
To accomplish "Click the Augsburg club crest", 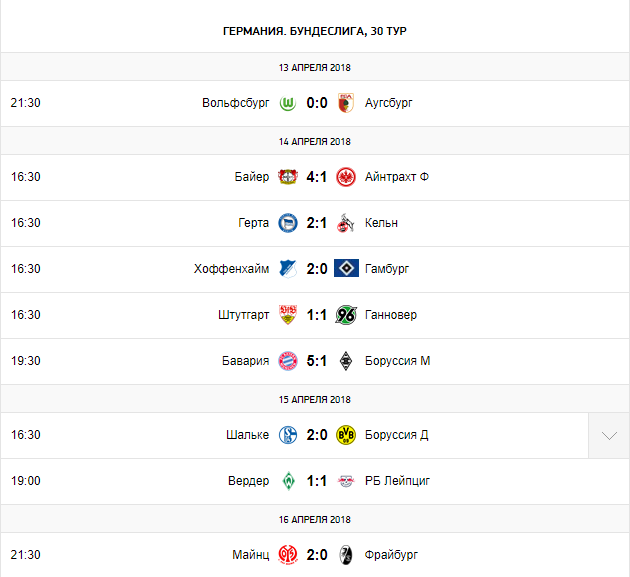I will (346, 103).
